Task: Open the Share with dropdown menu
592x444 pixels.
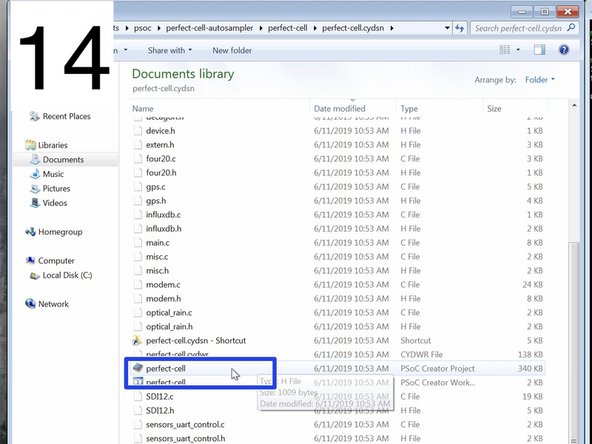Action: click(170, 50)
